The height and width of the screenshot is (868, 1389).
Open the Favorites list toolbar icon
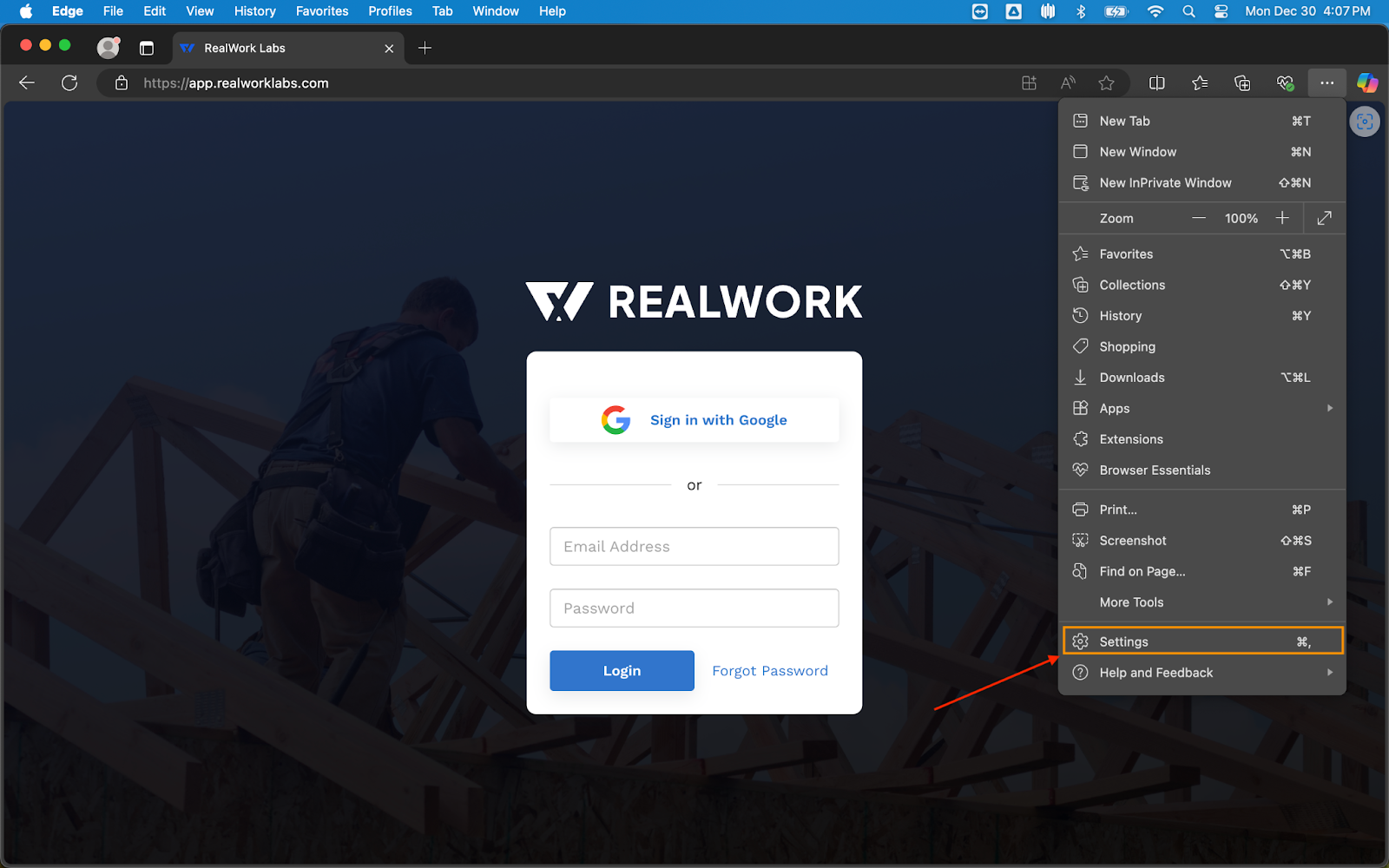point(1200,83)
